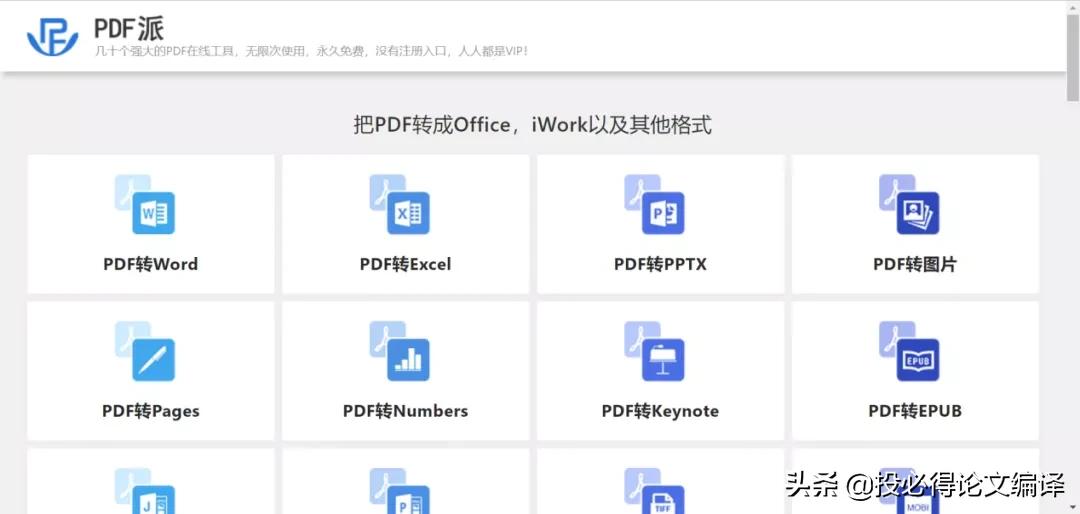This screenshot has height=514, width=1080.
Task: Open the PDF to Pages pen icon
Action: coord(145,351)
